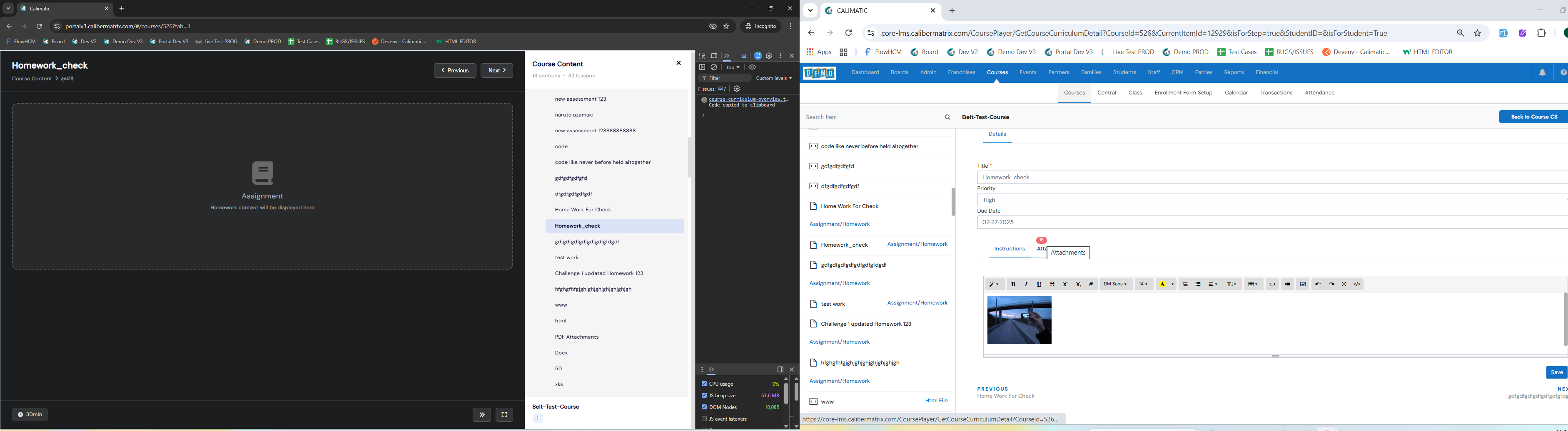
Task: Click the search icon next to Search Item
Action: point(948,117)
